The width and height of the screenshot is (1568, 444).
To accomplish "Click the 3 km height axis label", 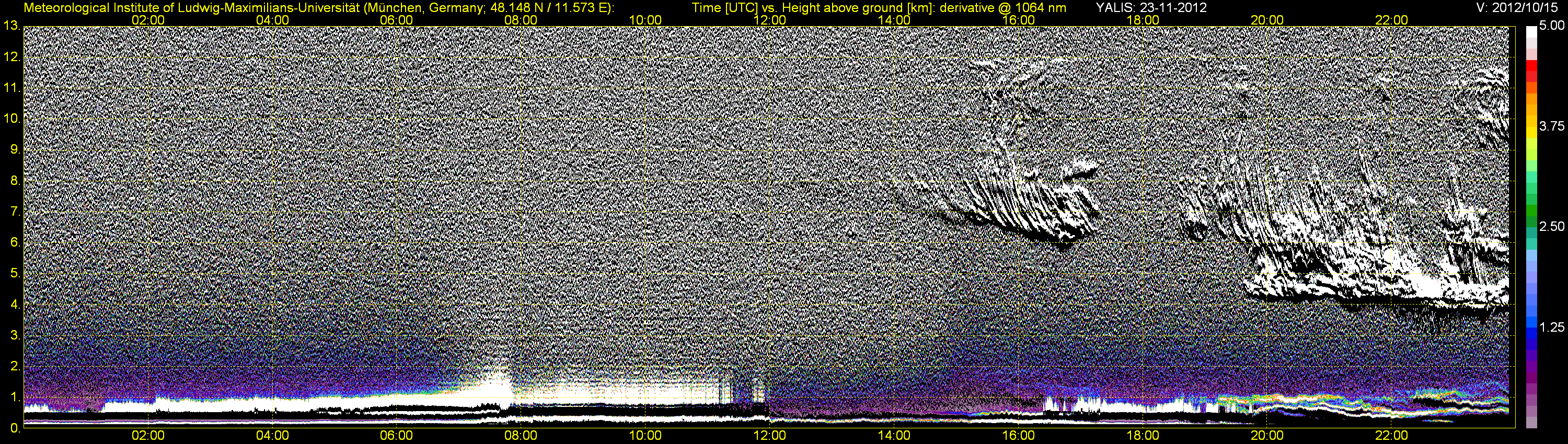I will 15,335.
